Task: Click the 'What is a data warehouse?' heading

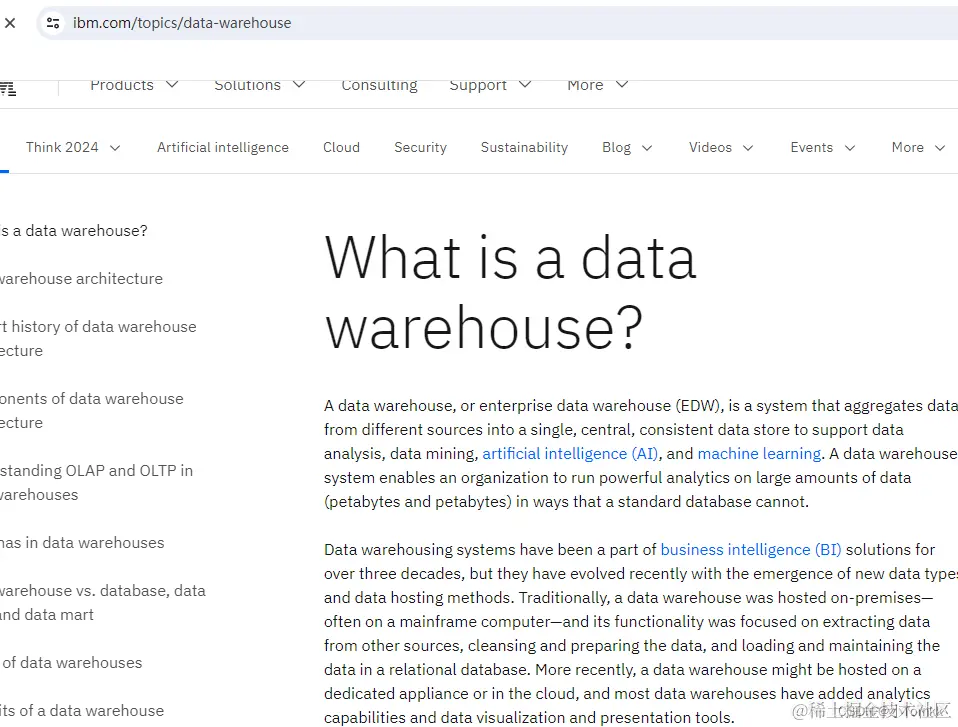Action: pyautogui.click(x=510, y=293)
